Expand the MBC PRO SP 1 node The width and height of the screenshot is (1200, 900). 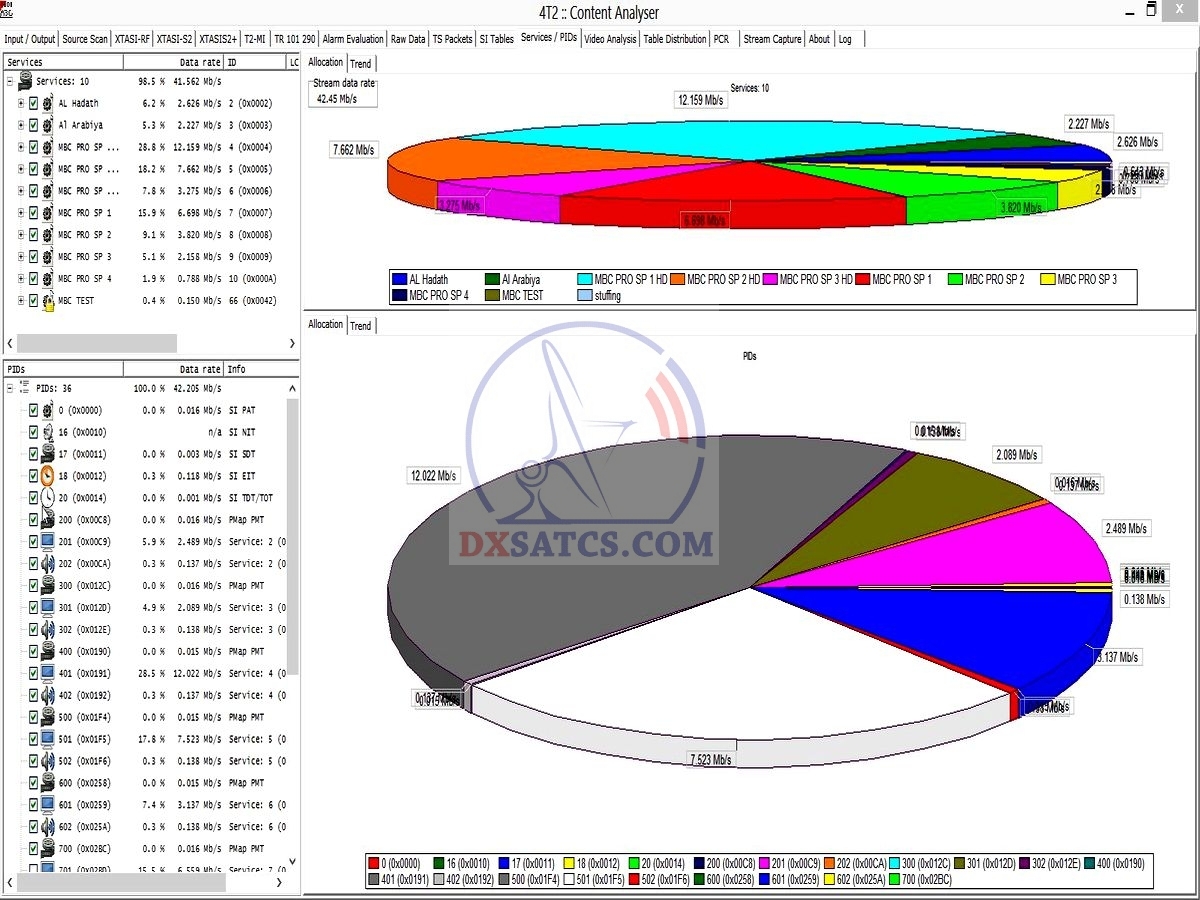point(21,213)
